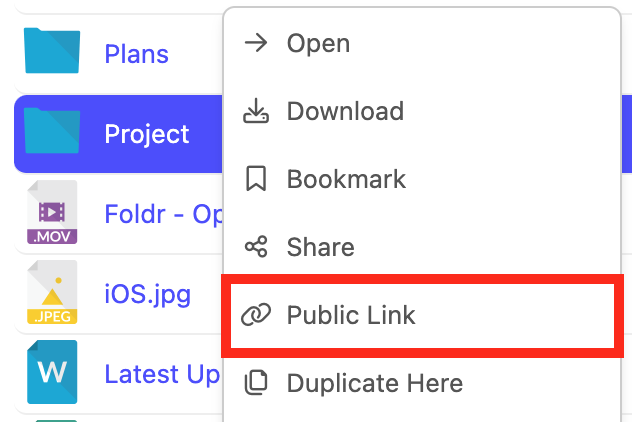Click the Word document file icon
The width and height of the screenshot is (632, 422).
[52, 373]
